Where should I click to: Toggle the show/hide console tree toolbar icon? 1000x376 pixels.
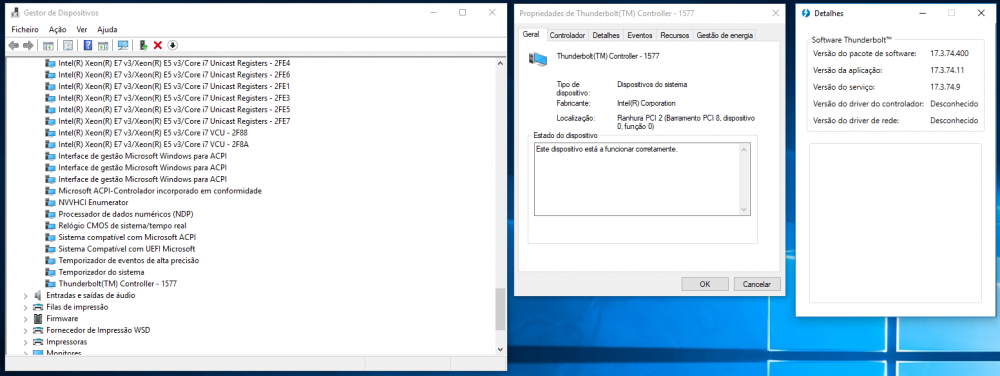coord(48,45)
